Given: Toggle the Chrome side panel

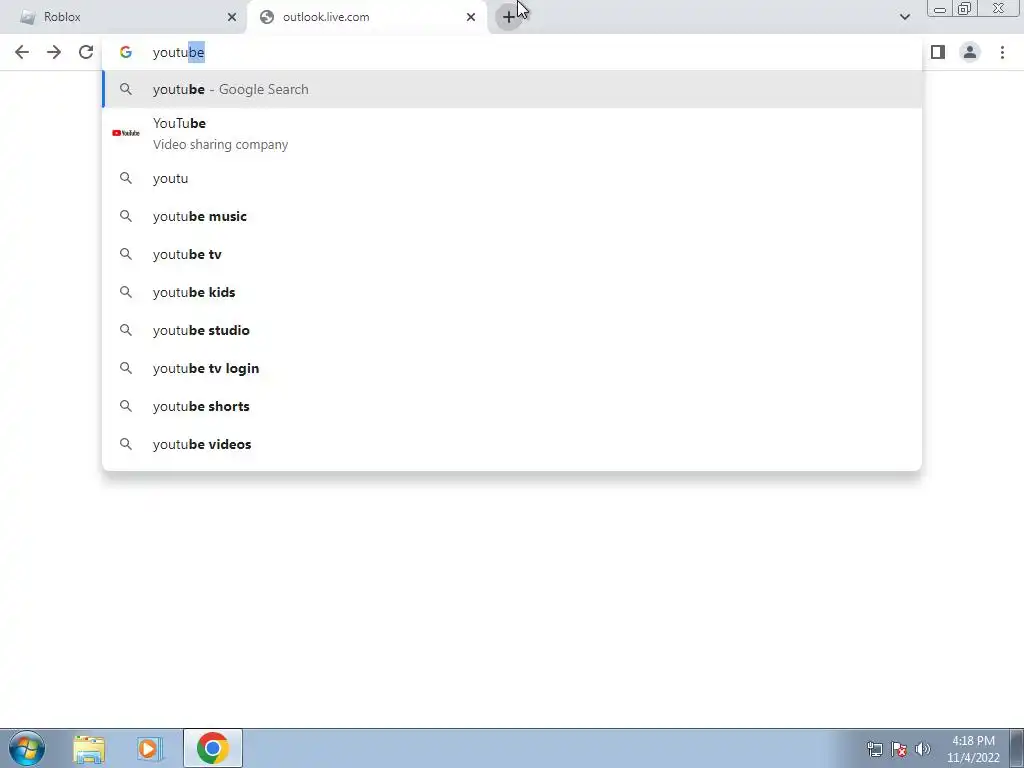Looking at the screenshot, I should pos(938,52).
